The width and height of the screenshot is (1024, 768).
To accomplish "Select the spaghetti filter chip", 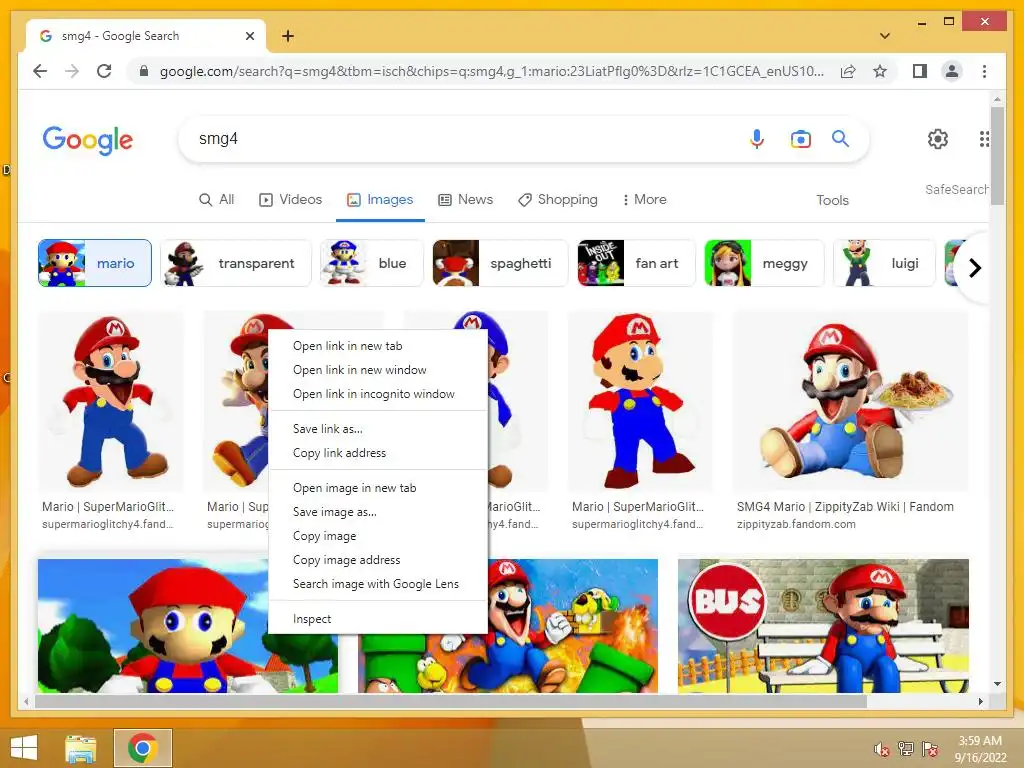I will coord(500,263).
